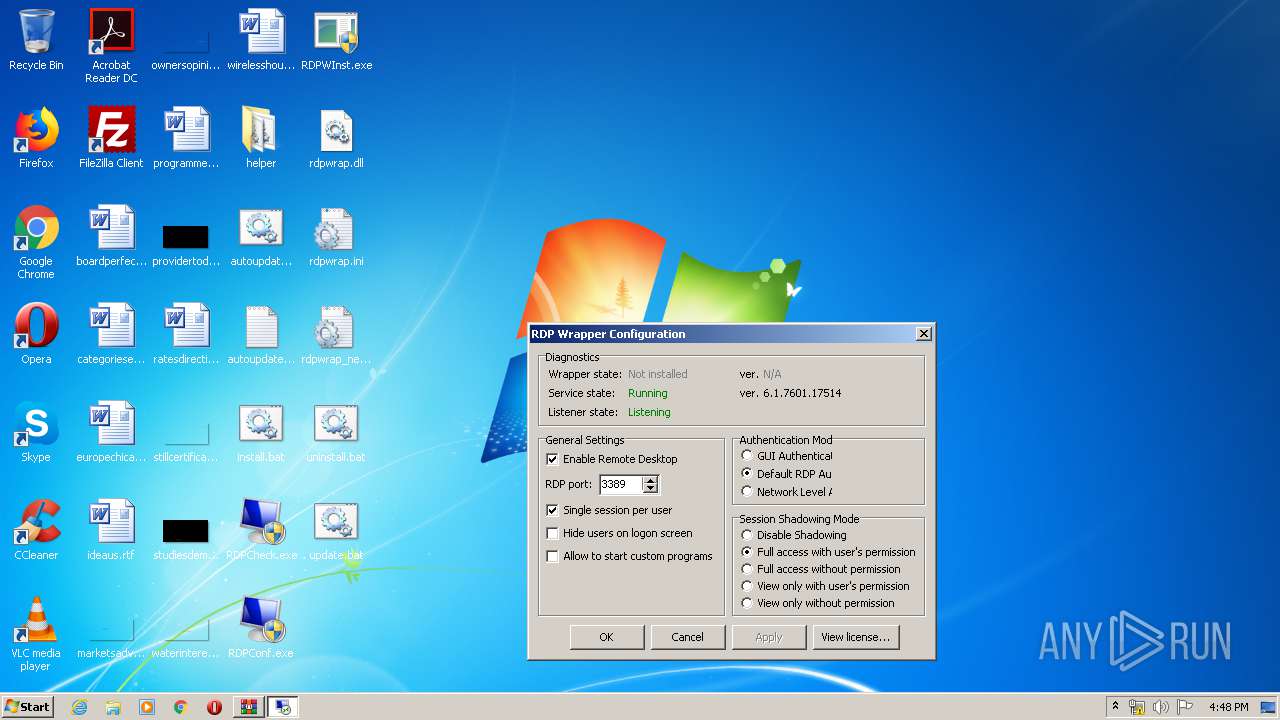Viewport: 1280px width, 720px height.
Task: Select the rdpwrap_ne... file icon
Action: pyautogui.click(x=336, y=334)
